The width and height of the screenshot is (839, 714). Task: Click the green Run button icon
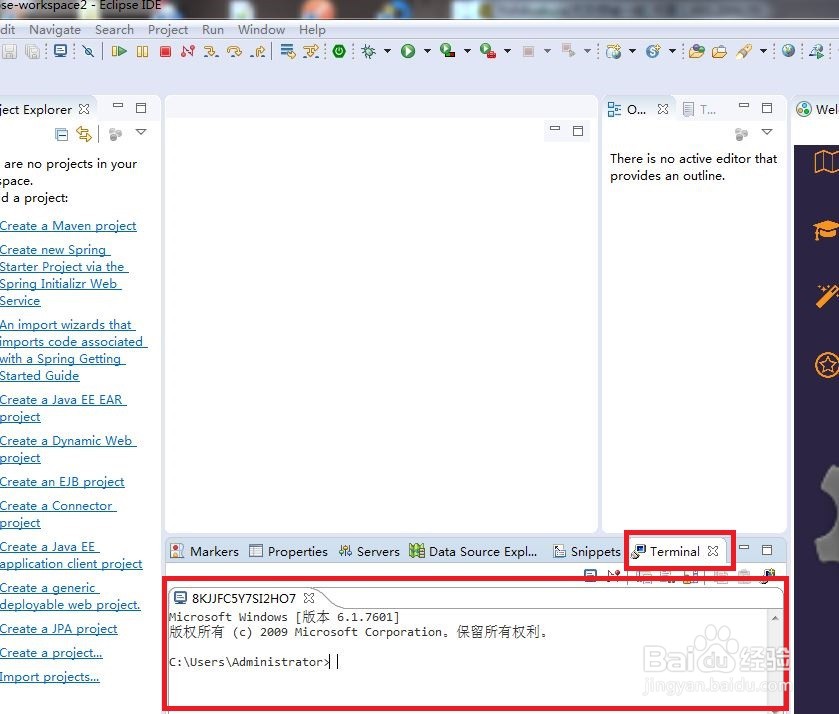click(x=408, y=51)
